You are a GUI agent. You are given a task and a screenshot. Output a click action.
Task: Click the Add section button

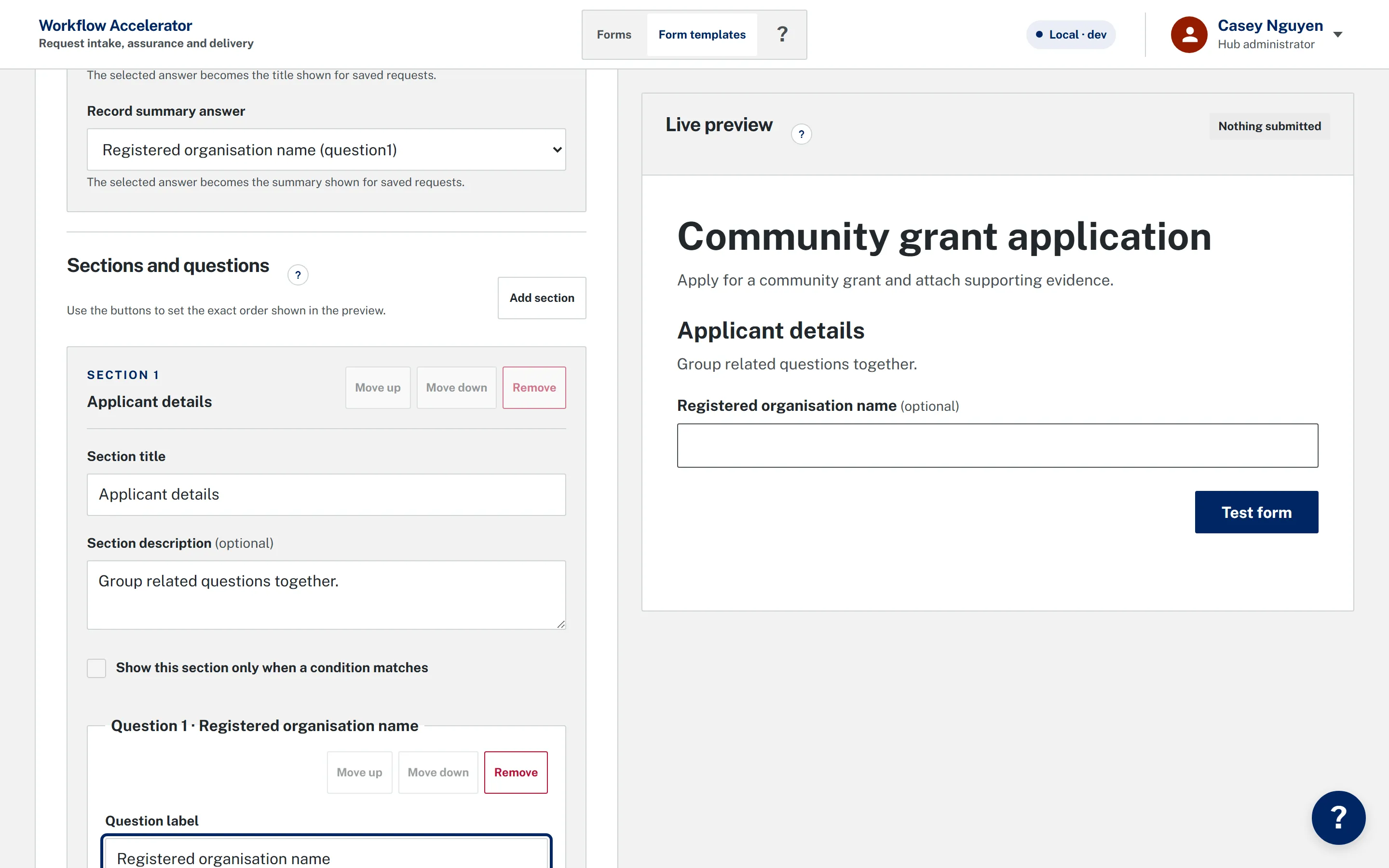542,298
